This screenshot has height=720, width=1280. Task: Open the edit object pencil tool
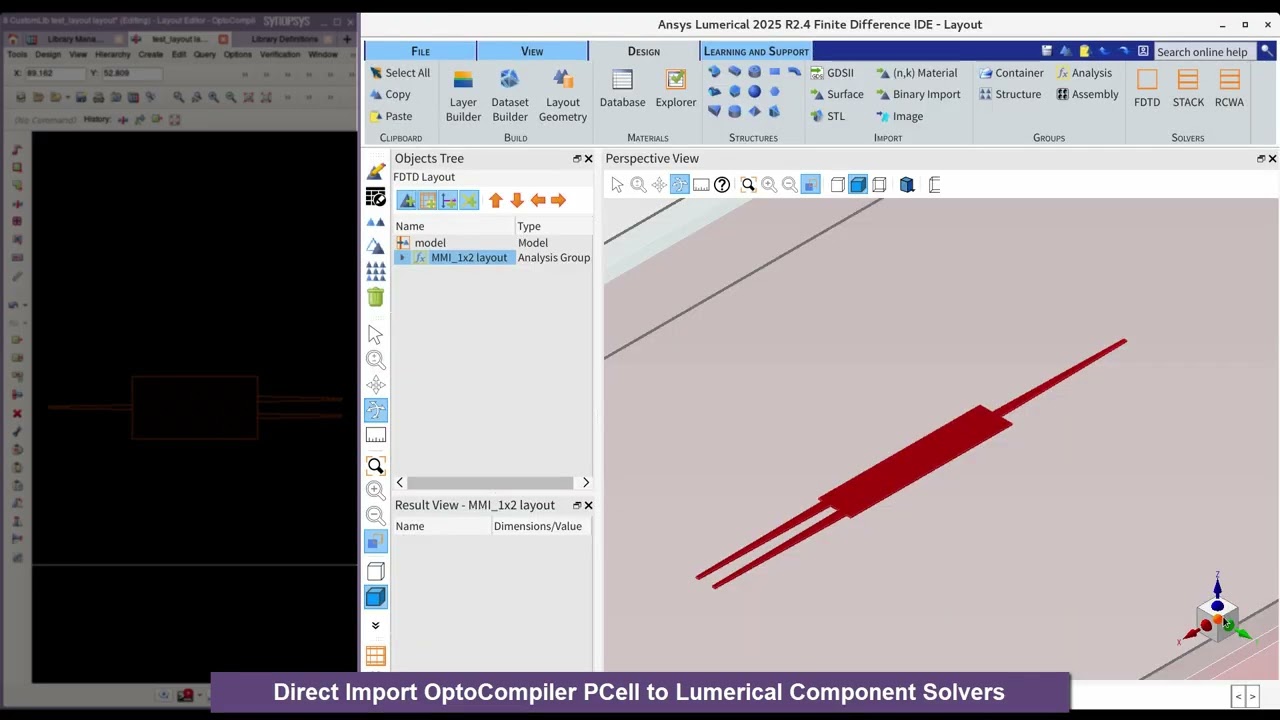376,172
